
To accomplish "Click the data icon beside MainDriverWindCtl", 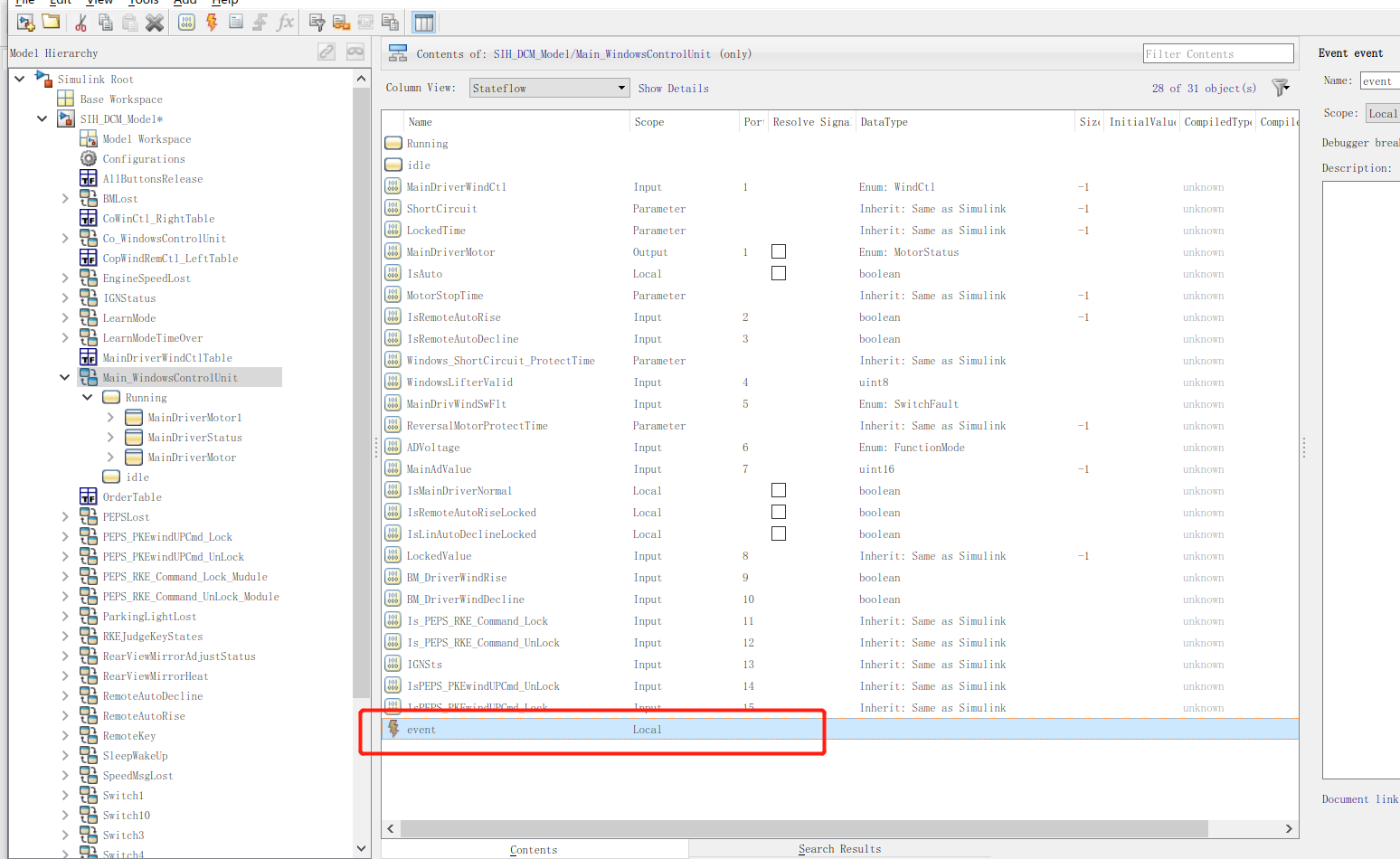I will (393, 186).
